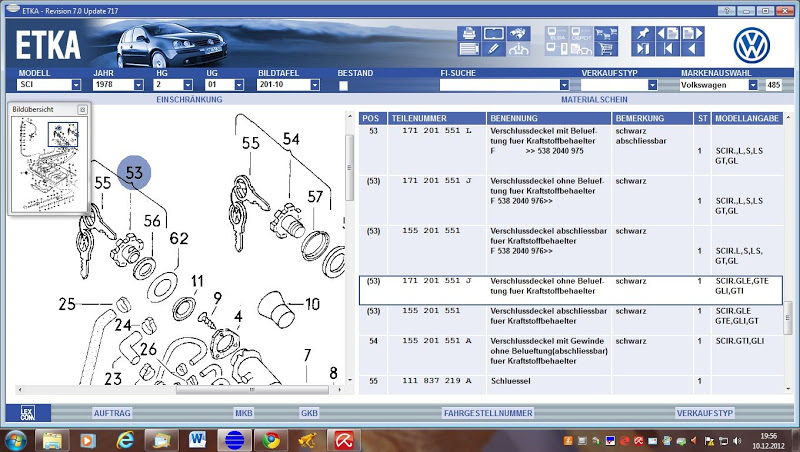Click the ELSA icon in the toolbar
Viewport: 800px width, 452px height.
(x=555, y=33)
